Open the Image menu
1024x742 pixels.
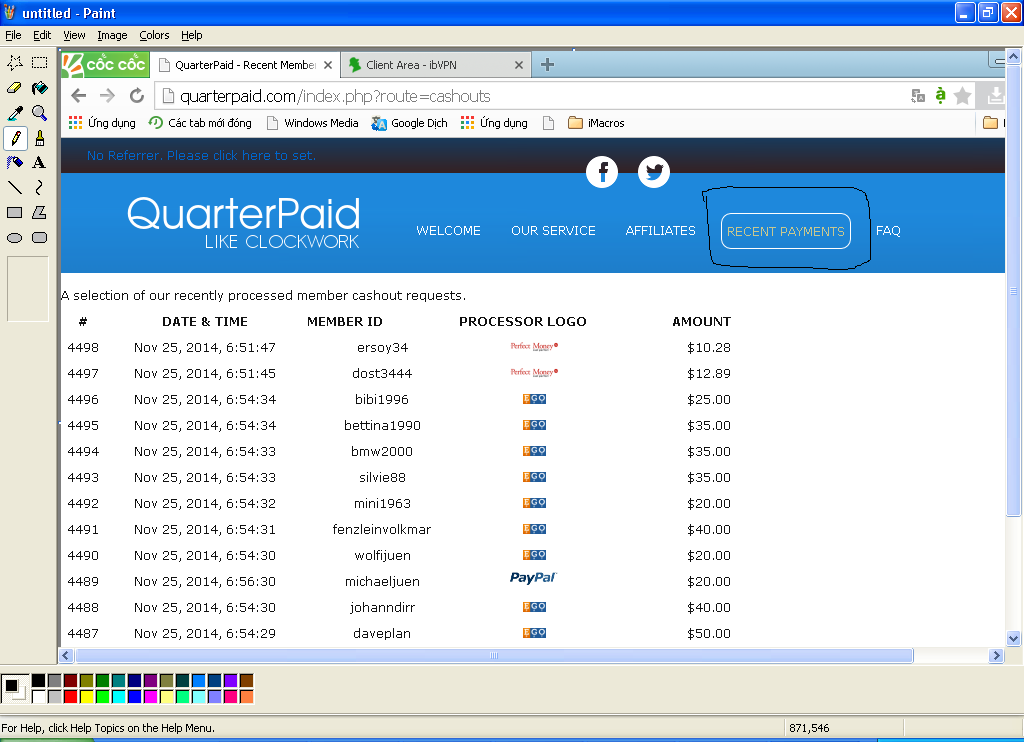[x=112, y=35]
